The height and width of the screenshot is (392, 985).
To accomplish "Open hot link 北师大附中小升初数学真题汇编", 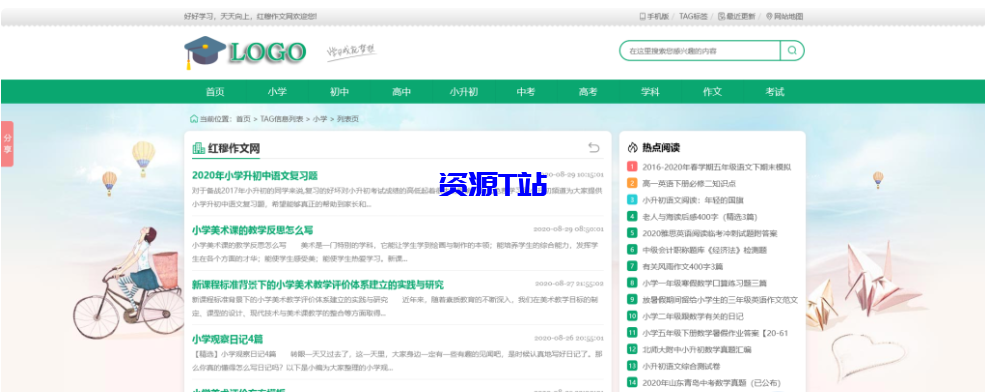I will (x=697, y=349).
